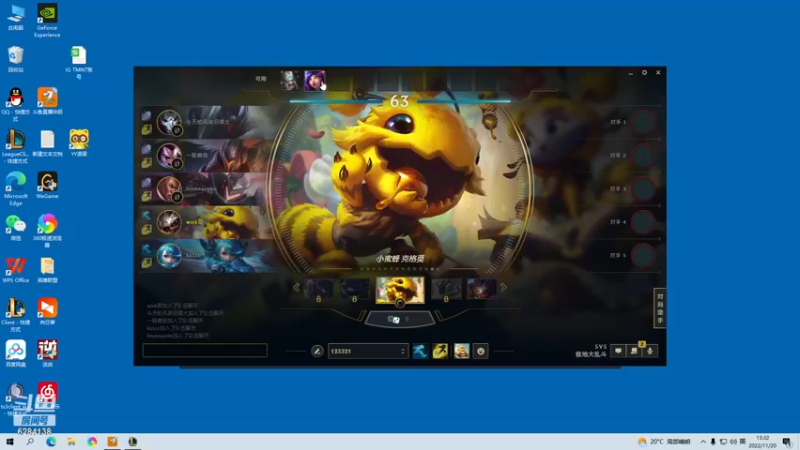
Task: Open 百度网盘 desktop shortcut
Action: coord(16,354)
